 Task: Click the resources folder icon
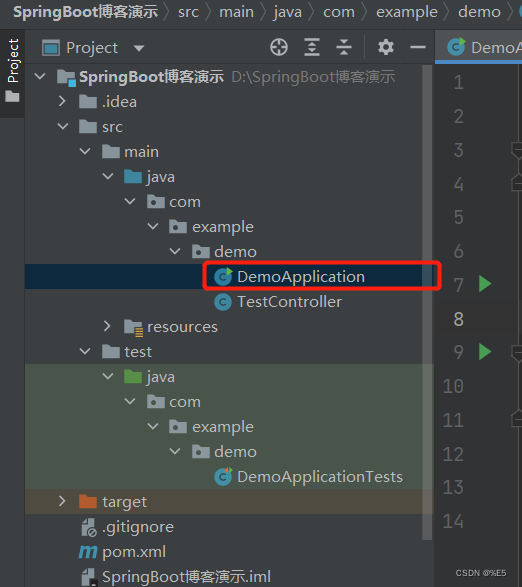133,327
